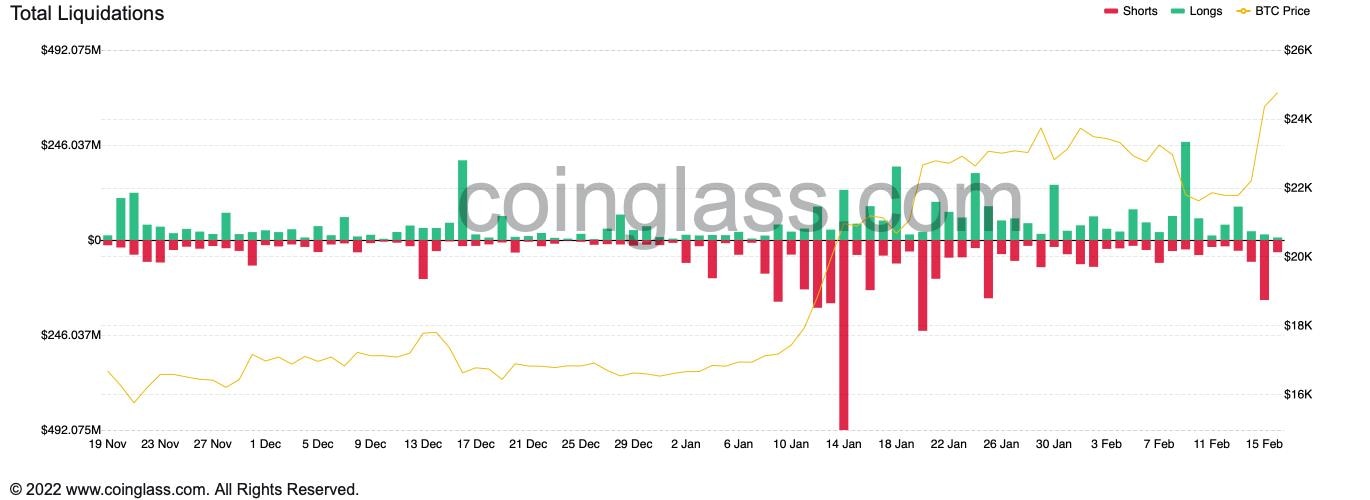Image resolution: width=1370 pixels, height=500 pixels.
Task: Click the 14 Jan date label
Action: (x=844, y=444)
